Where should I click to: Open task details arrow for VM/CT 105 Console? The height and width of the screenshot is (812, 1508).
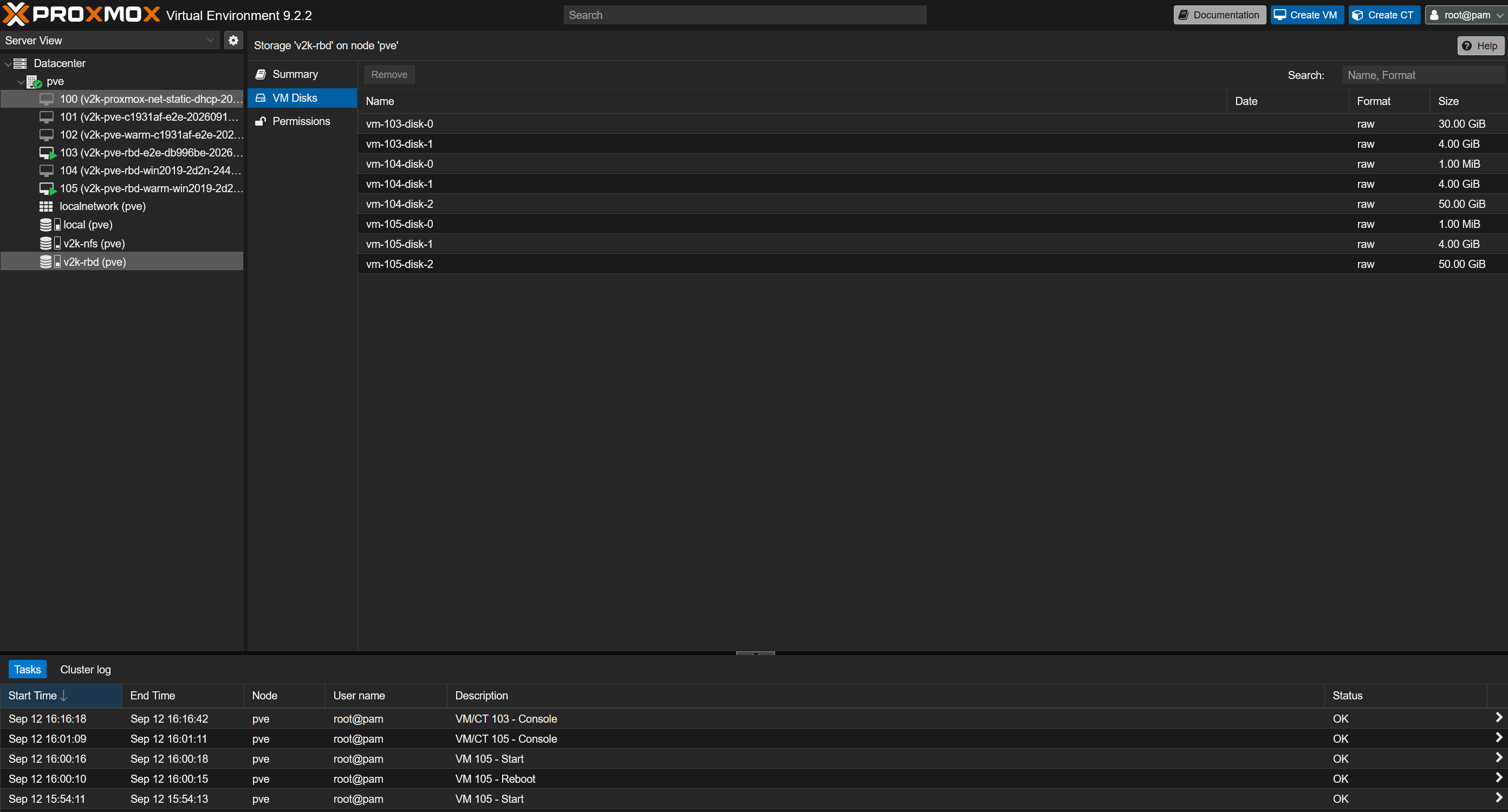(1499, 737)
